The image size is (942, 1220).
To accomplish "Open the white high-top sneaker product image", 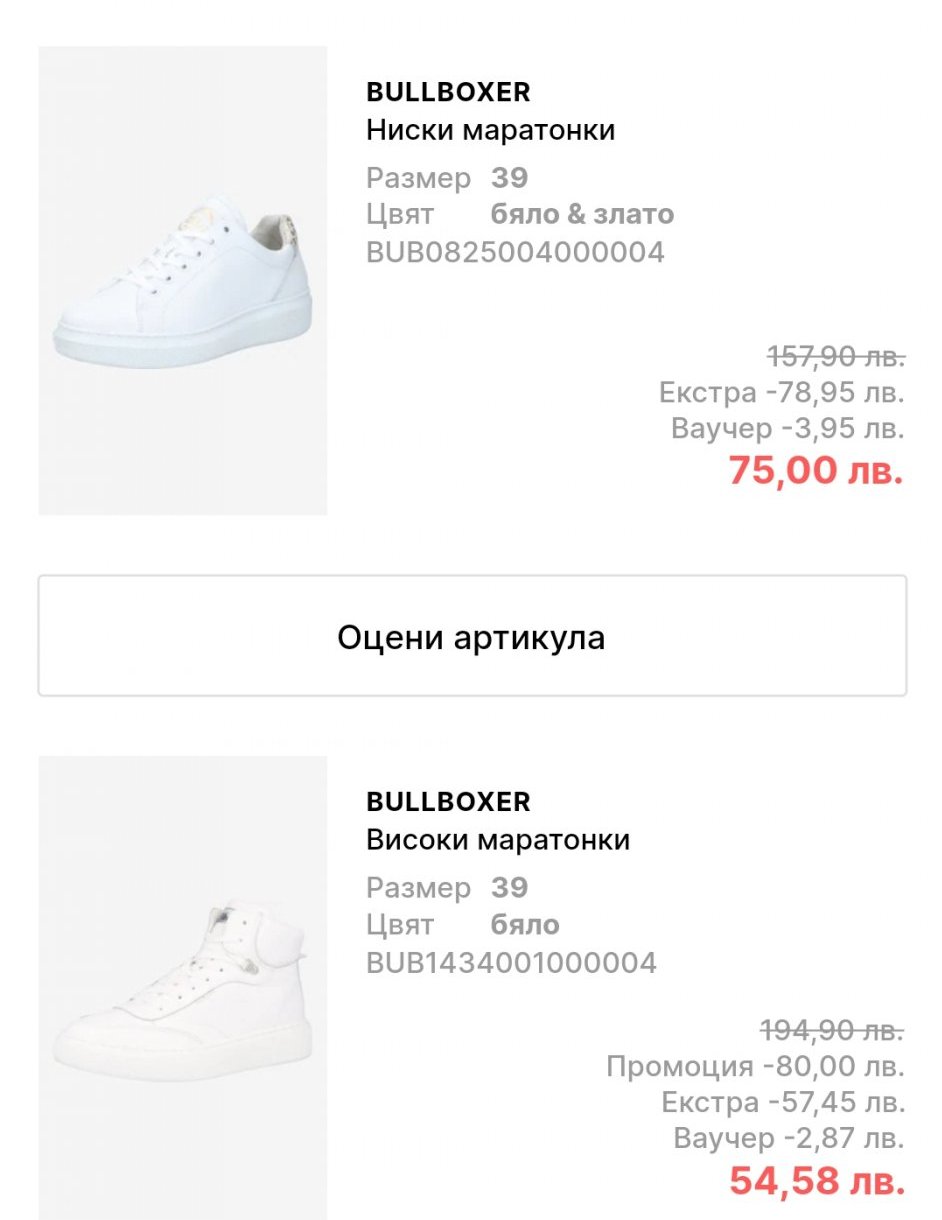I will tap(183, 987).
